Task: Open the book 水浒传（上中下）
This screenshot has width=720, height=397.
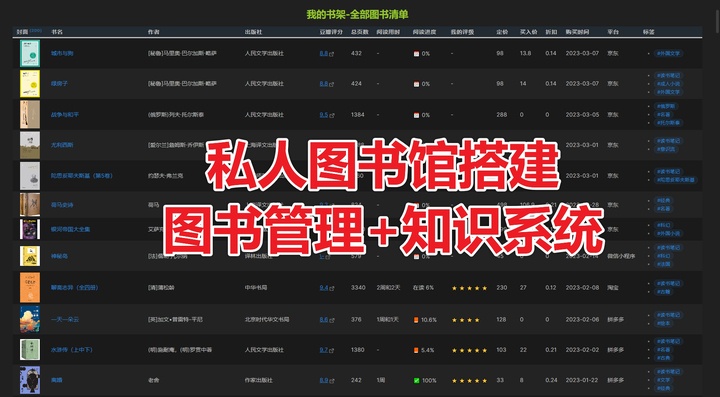Action: coord(72,350)
